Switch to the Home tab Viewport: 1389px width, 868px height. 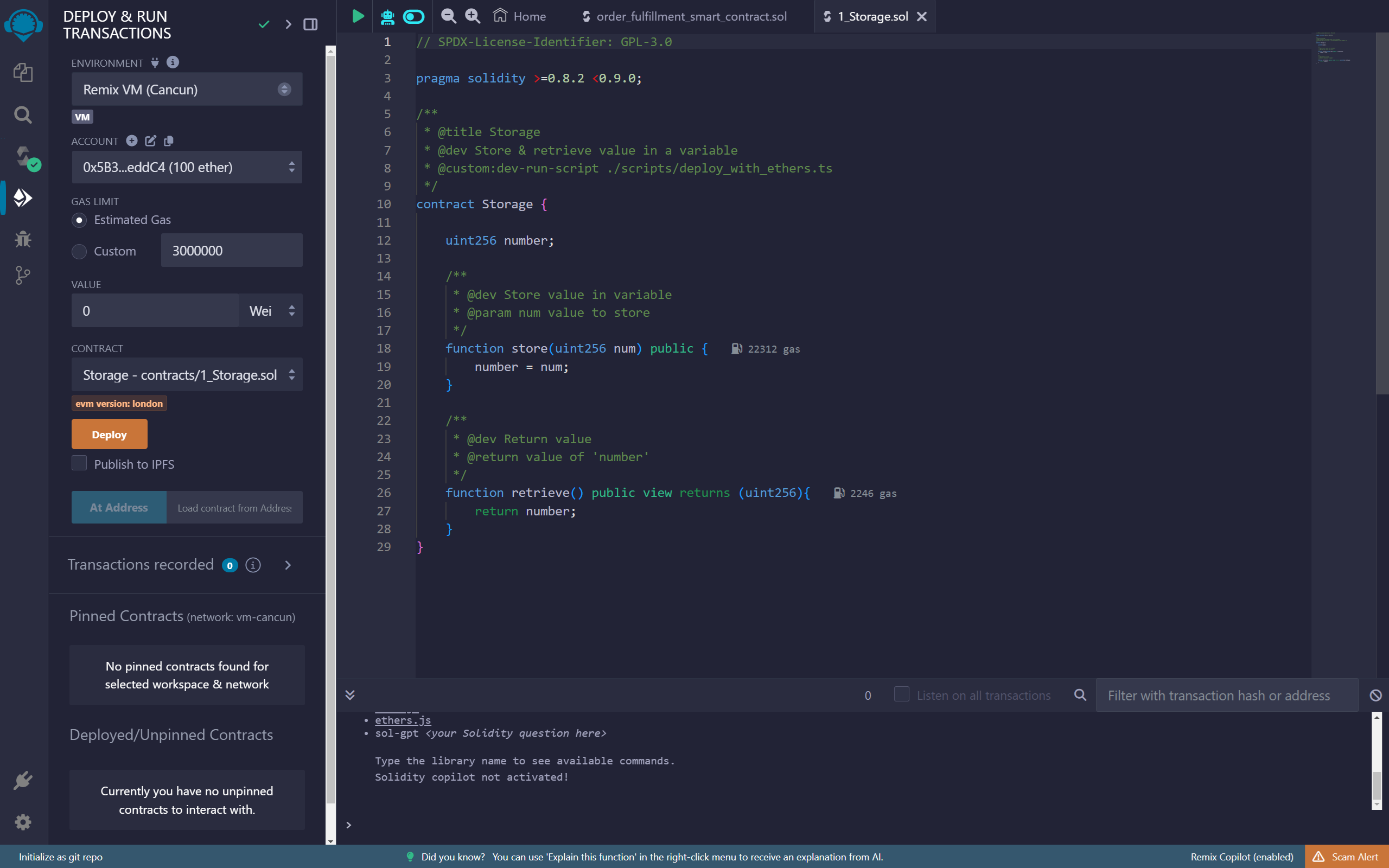coord(519,16)
